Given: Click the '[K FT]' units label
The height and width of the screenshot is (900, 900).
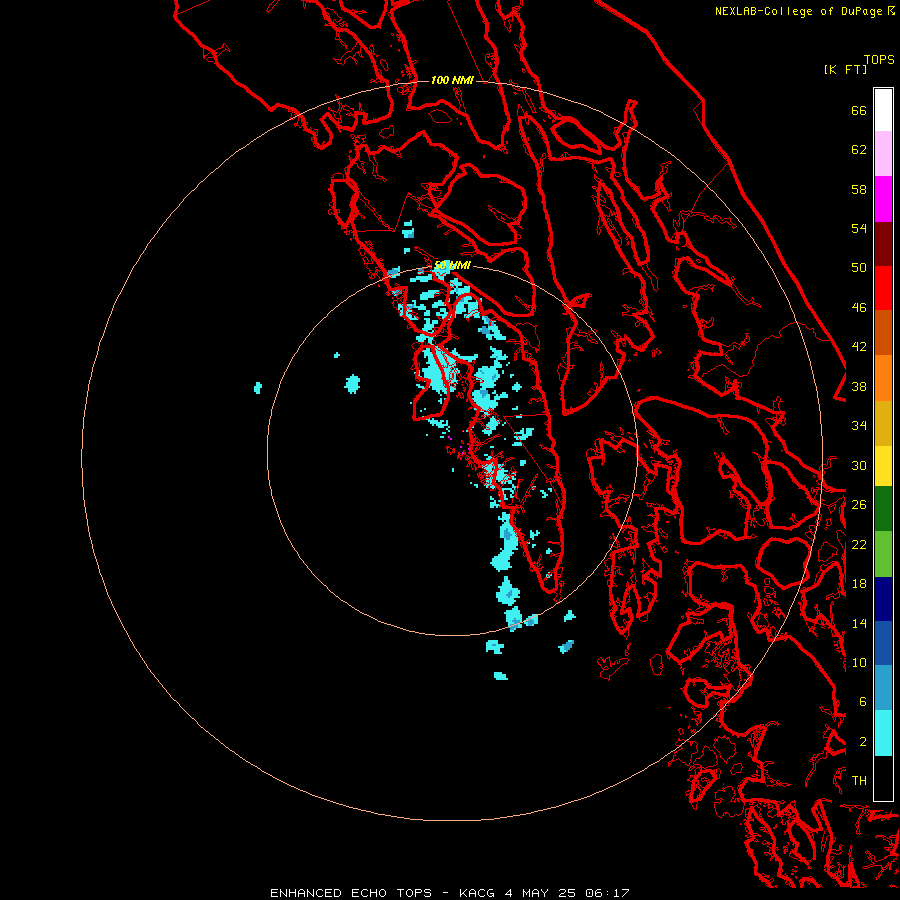Looking at the screenshot, I should tap(845, 69).
